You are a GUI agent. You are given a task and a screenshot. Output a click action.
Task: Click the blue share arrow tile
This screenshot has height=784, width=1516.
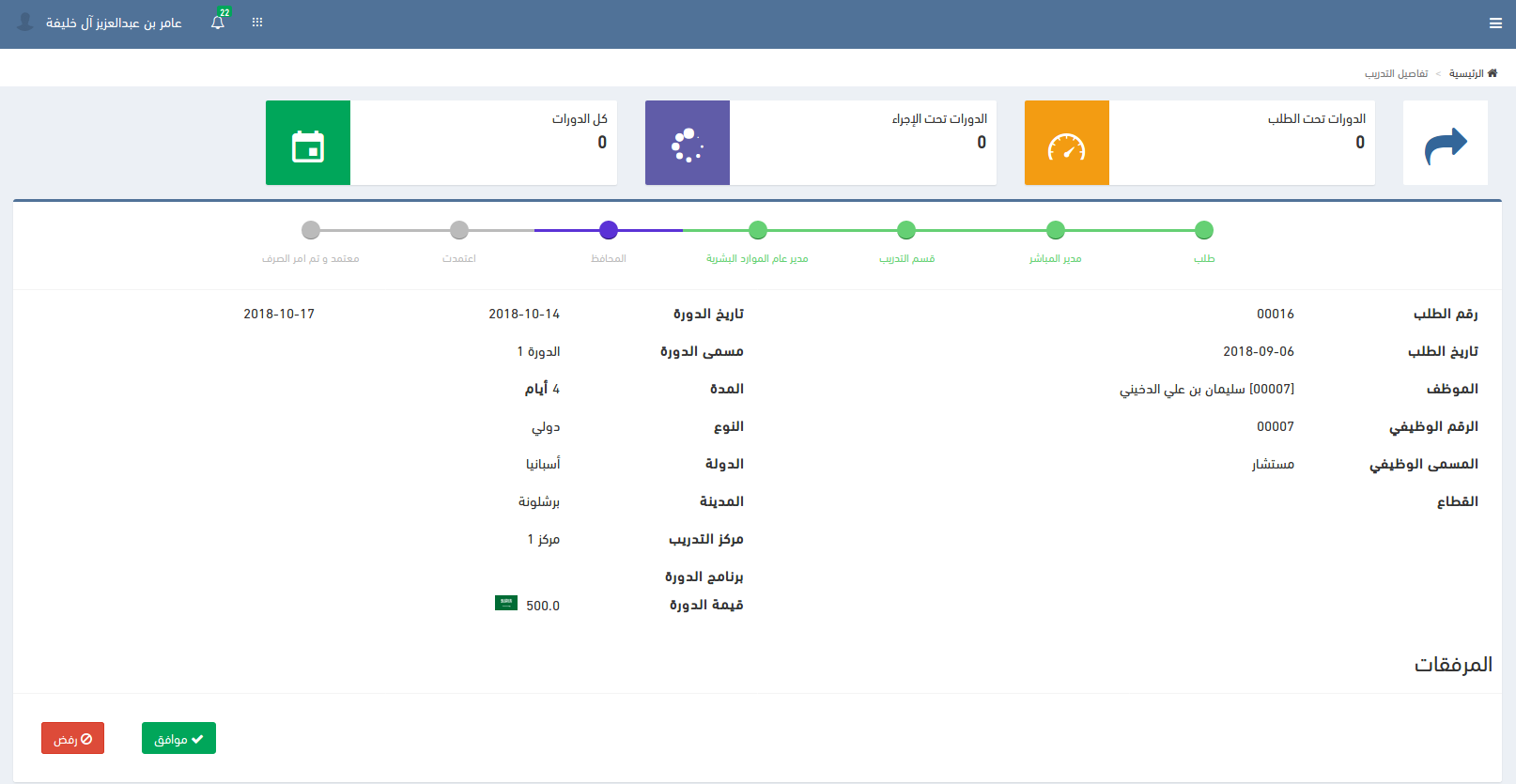1445,143
